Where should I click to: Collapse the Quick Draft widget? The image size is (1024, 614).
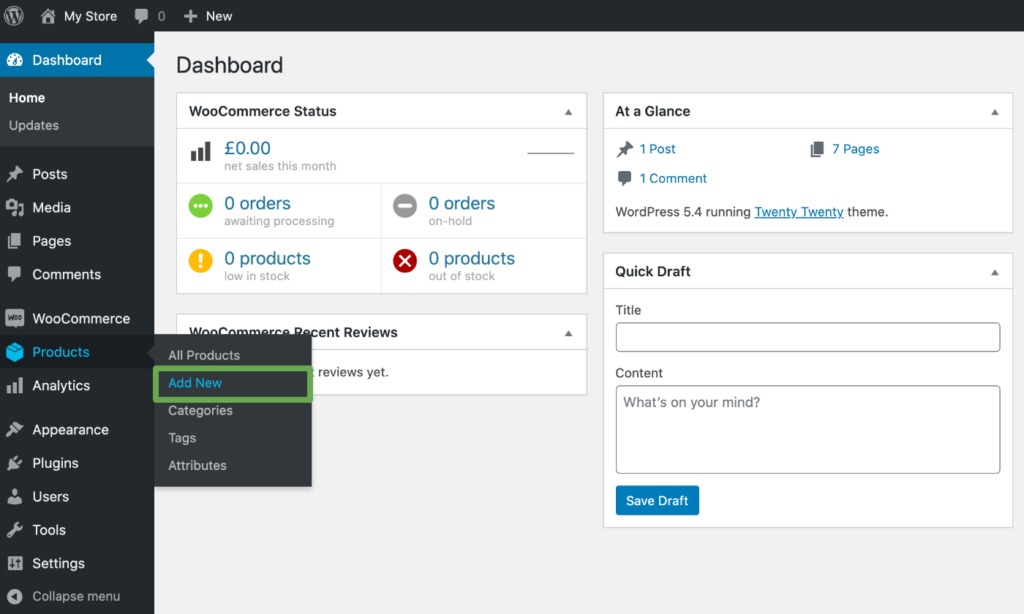tap(994, 271)
